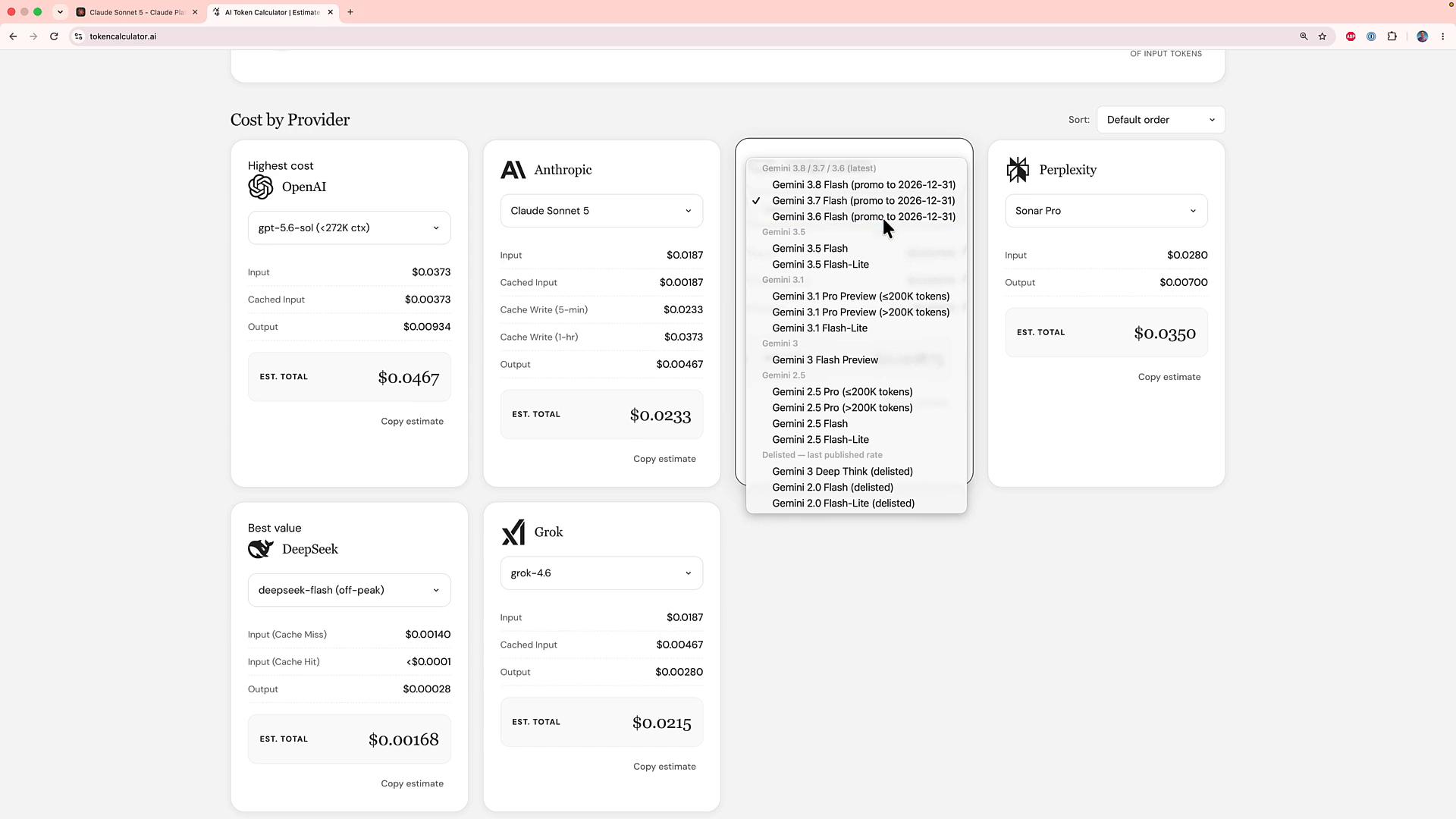Open the gpt-5.6-sol model dropdown
1456x819 pixels.
click(349, 227)
